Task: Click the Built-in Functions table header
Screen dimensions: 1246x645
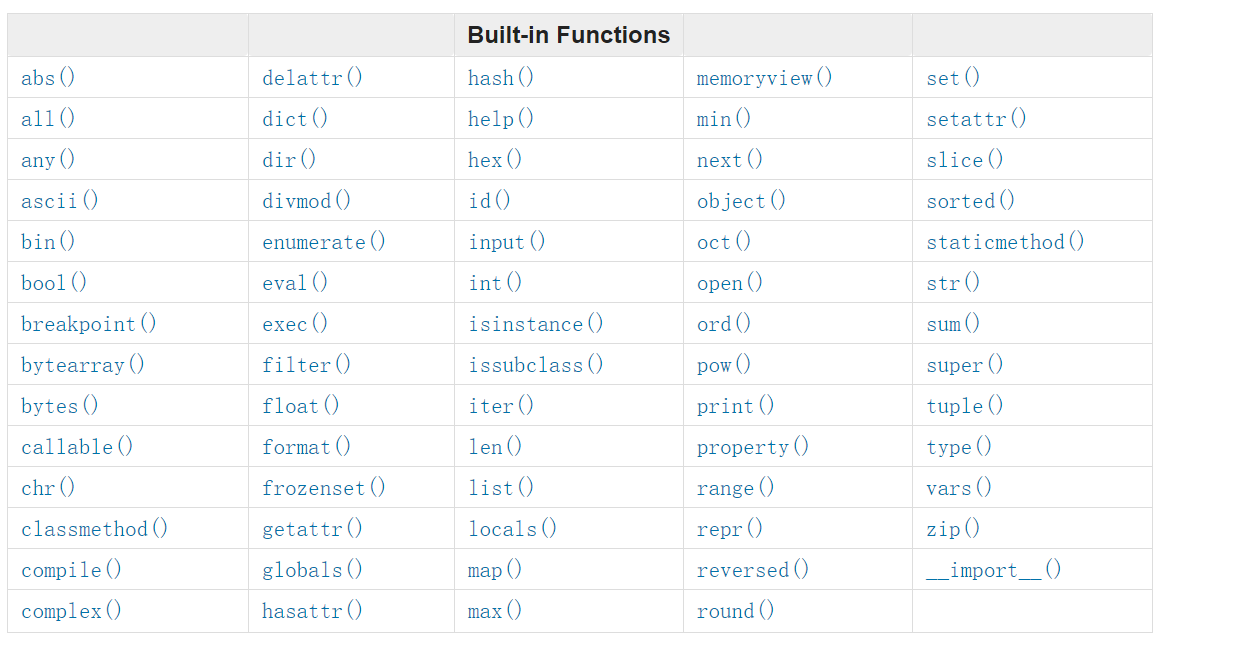Action: (568, 35)
